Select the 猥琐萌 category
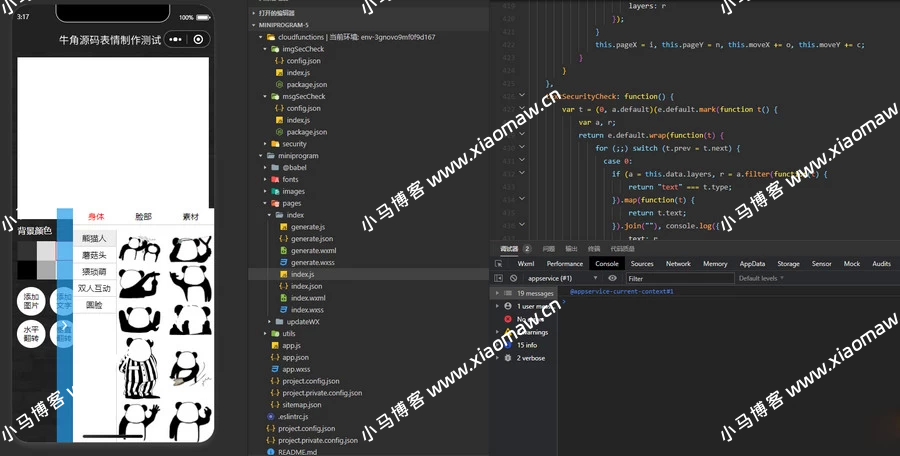900x456 pixels. pyautogui.click(x=94, y=272)
